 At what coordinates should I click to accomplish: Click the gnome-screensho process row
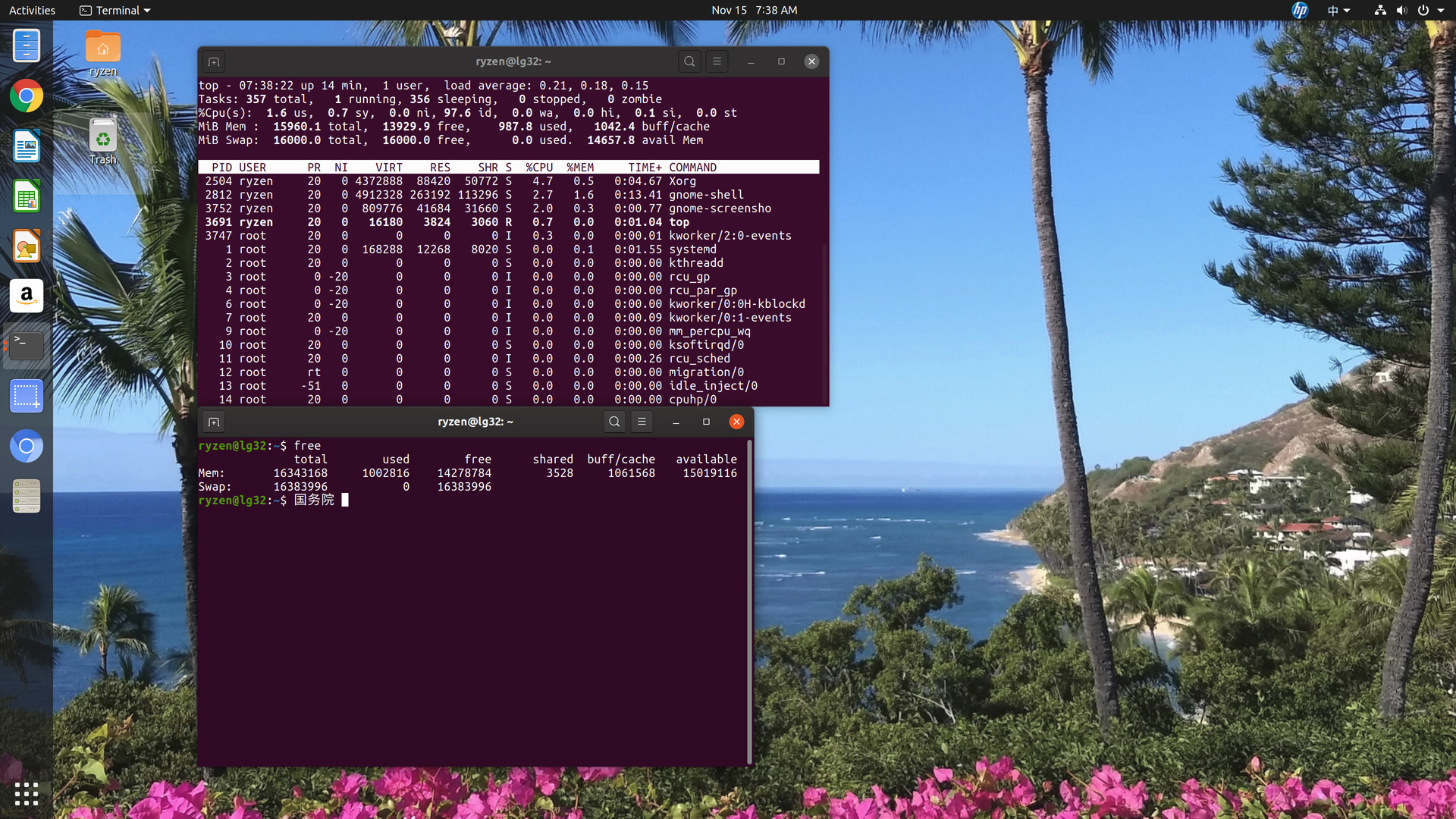click(x=508, y=209)
